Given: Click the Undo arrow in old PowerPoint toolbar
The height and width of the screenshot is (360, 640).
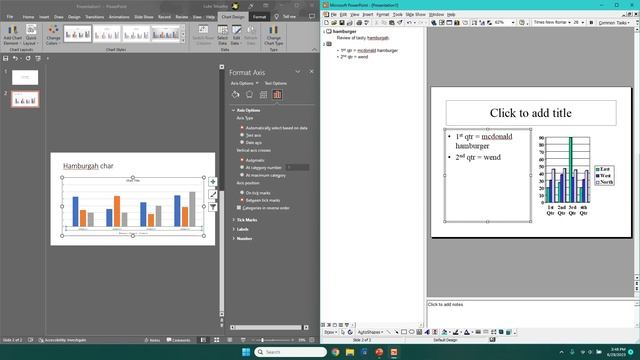Looking at the screenshot, I should click(x=409, y=23).
